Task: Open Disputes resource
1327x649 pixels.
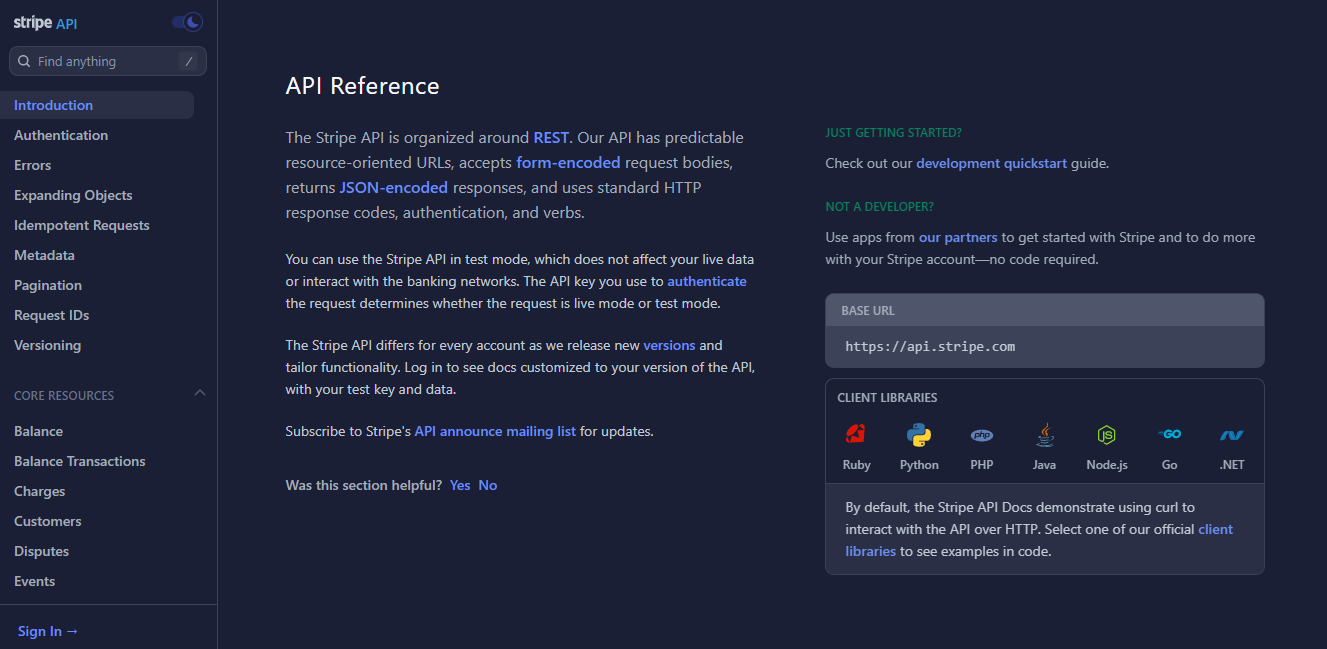Action: 42,551
